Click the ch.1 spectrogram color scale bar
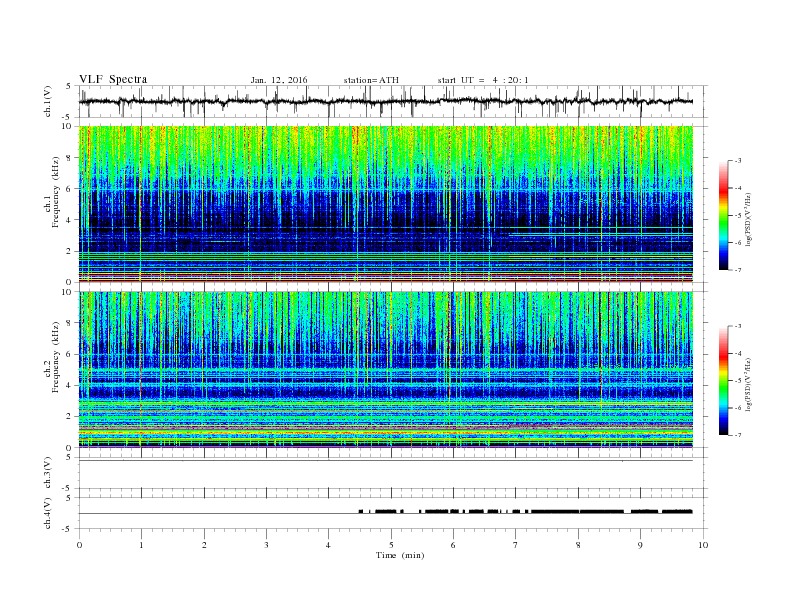 click(x=724, y=216)
